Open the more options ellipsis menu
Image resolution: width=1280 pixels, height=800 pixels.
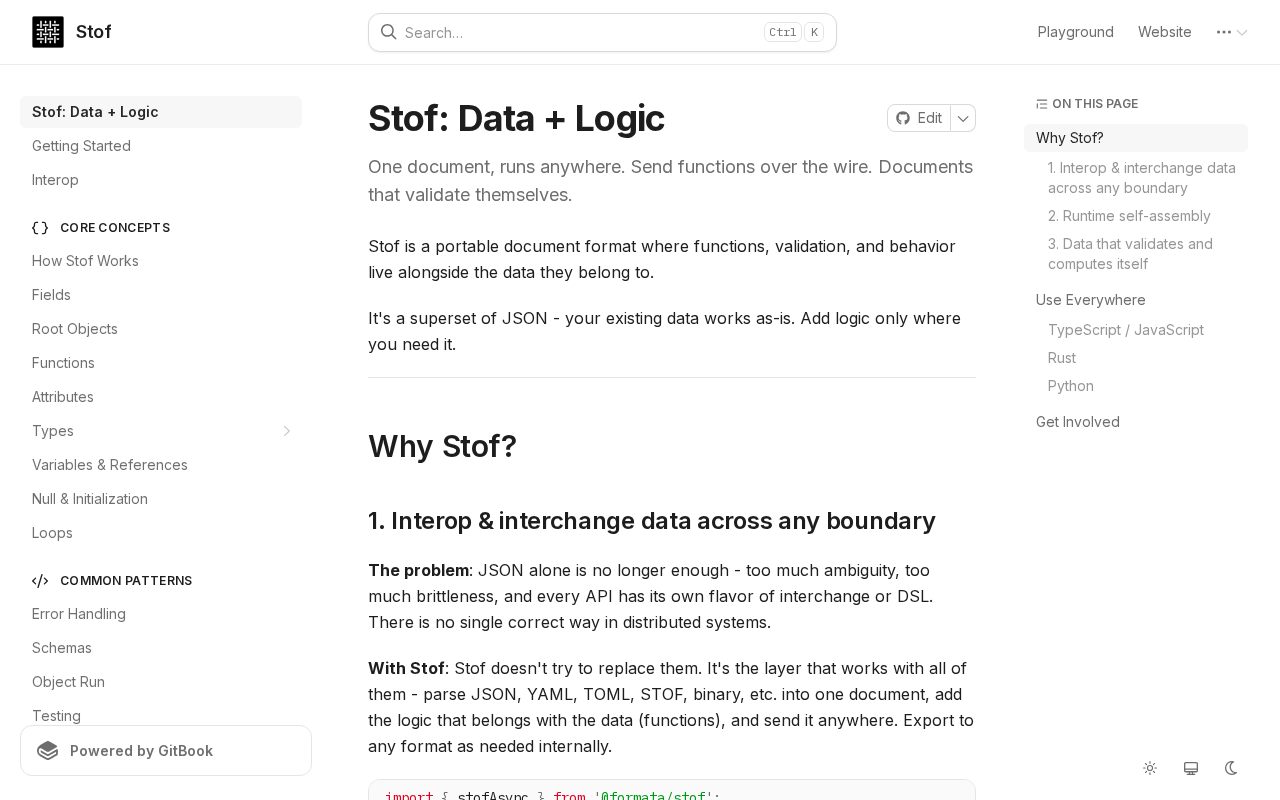1231,32
